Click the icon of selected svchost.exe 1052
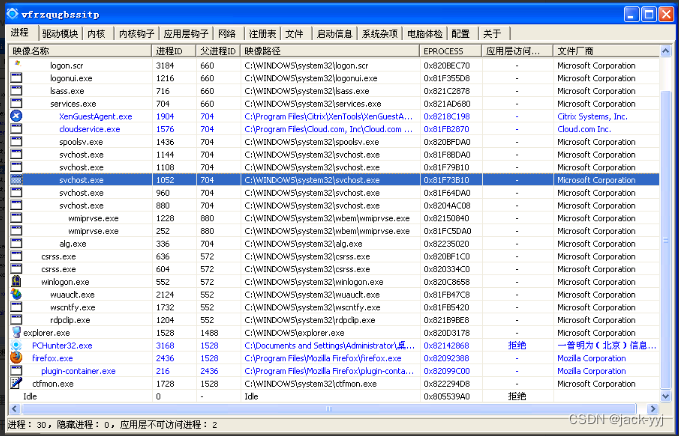This screenshot has width=679, height=436. (16, 180)
